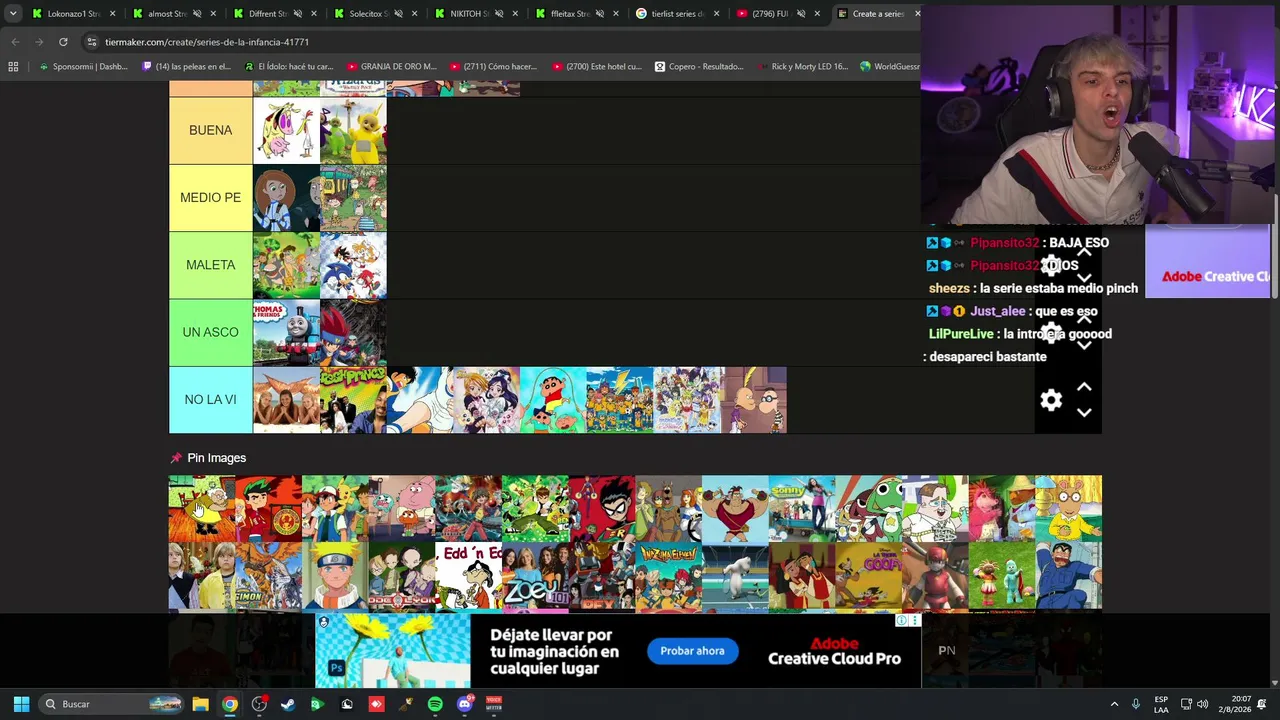The height and width of the screenshot is (720, 1280).
Task: Move the NO LA VI tier up with its arrow
Action: coord(1084,387)
